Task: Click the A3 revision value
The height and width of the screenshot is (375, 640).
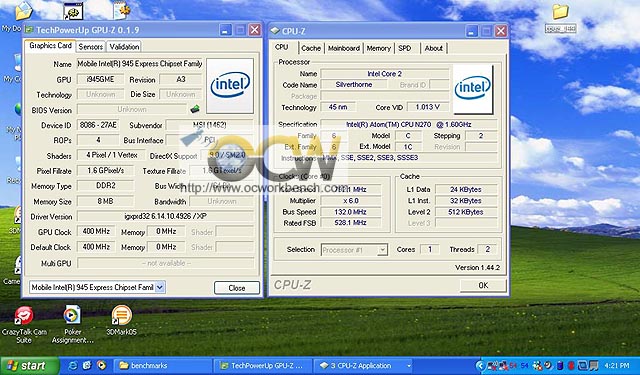Action: click(180, 79)
